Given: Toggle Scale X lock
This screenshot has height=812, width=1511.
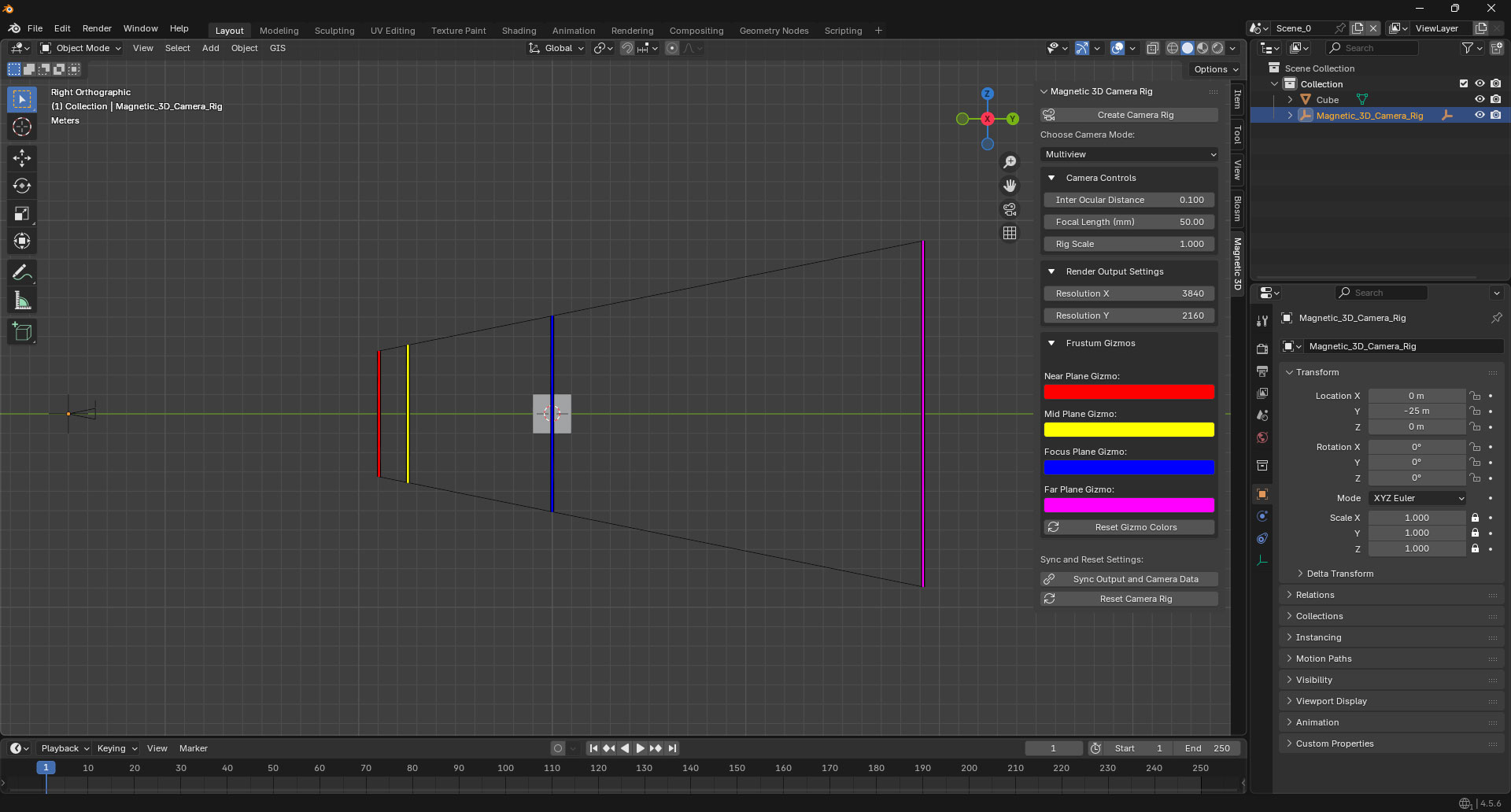Looking at the screenshot, I should tap(1476, 518).
